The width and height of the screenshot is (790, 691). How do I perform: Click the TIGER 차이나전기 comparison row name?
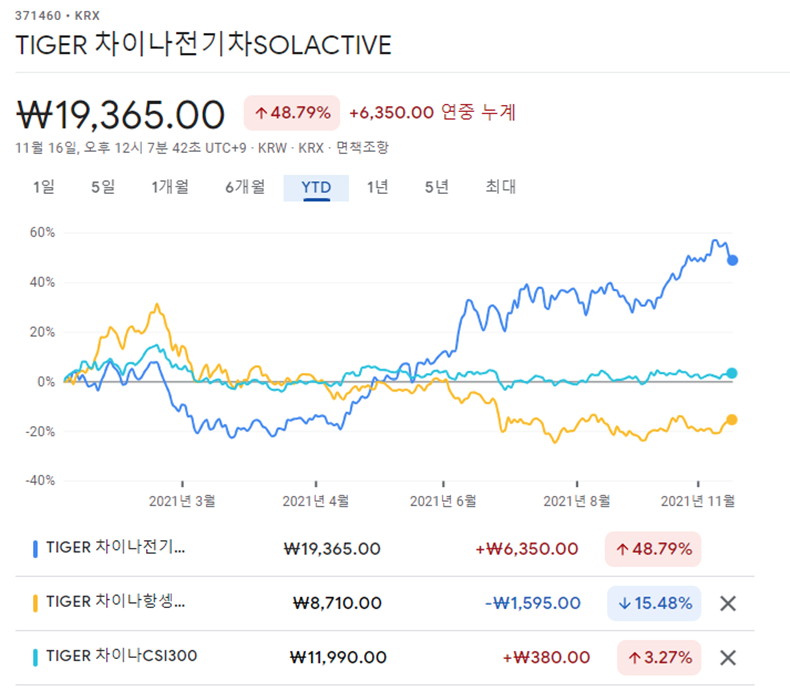point(116,547)
